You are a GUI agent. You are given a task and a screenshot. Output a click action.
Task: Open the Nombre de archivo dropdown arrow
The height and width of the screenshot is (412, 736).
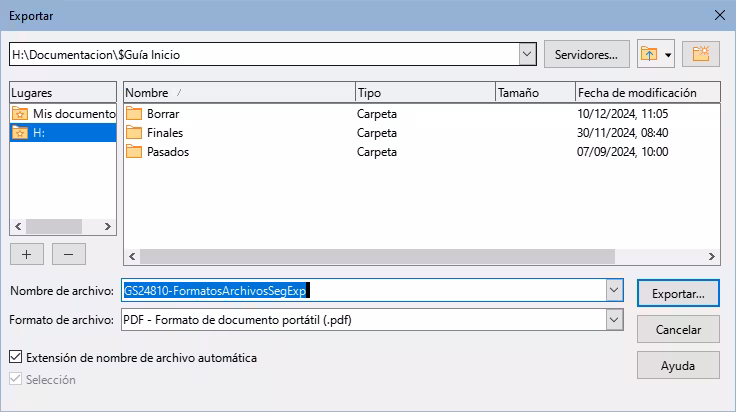pos(614,290)
